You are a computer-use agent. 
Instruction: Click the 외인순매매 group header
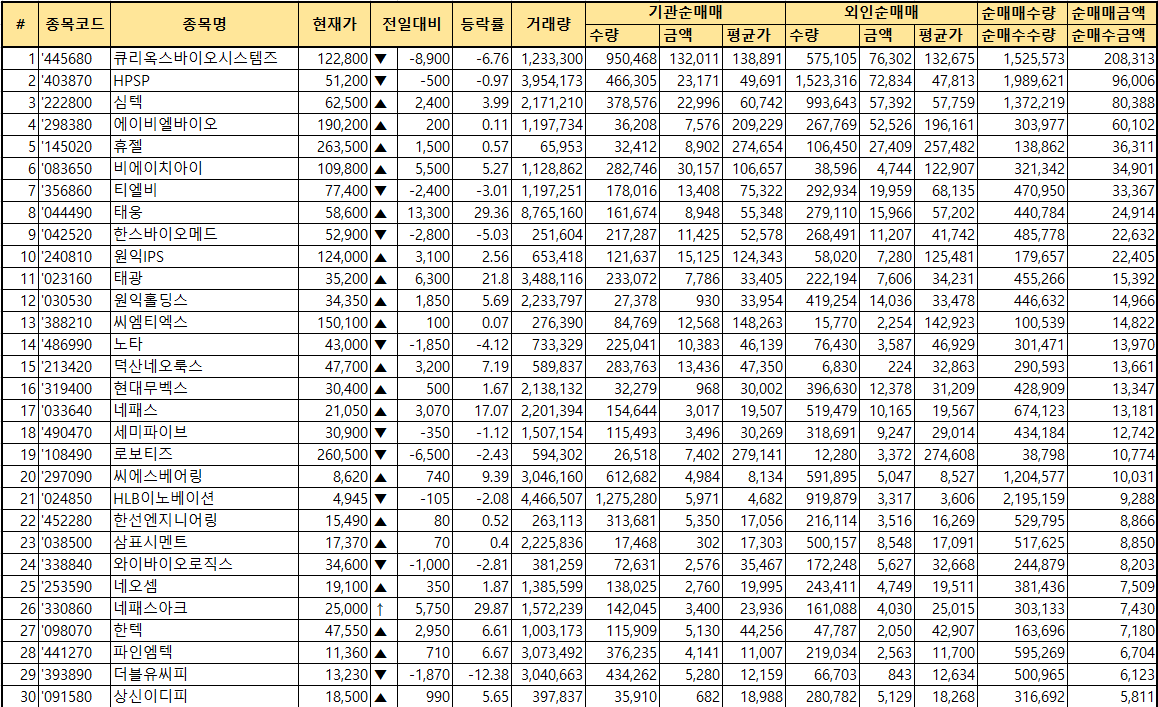(881, 13)
